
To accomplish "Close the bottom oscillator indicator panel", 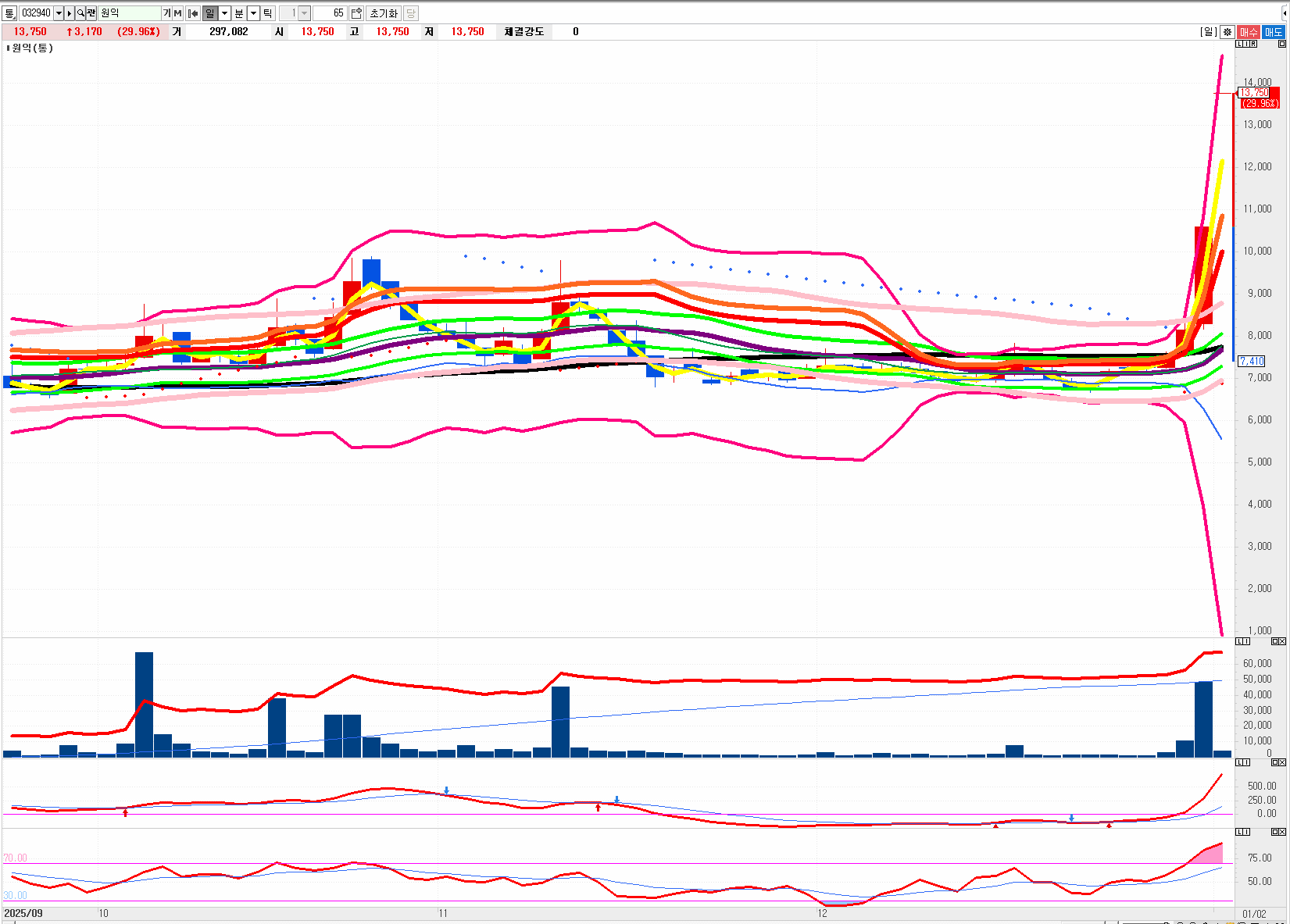I will (1282, 832).
